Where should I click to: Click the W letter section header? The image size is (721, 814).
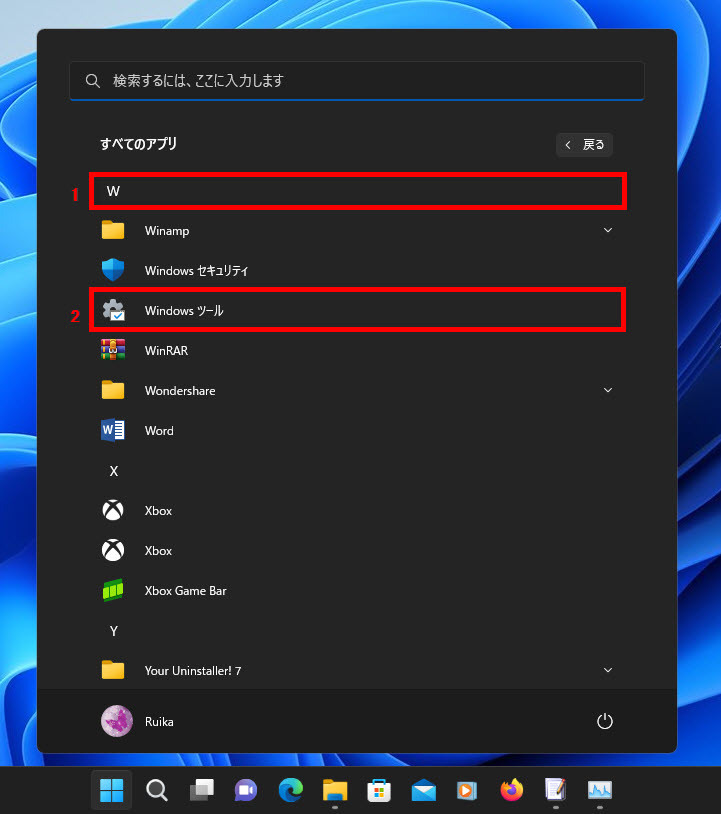click(114, 191)
